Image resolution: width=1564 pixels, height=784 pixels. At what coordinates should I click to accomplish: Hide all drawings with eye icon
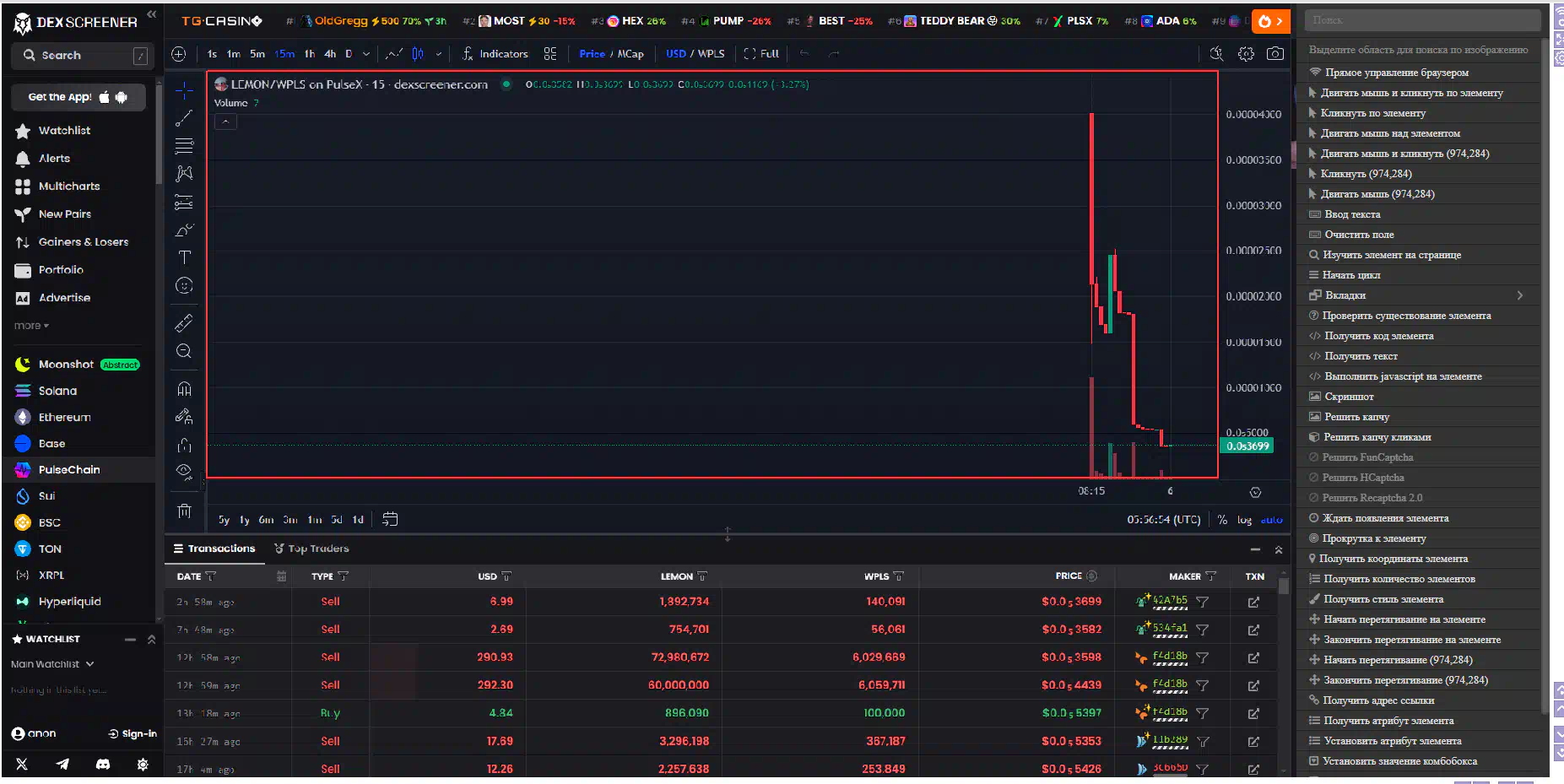(184, 471)
